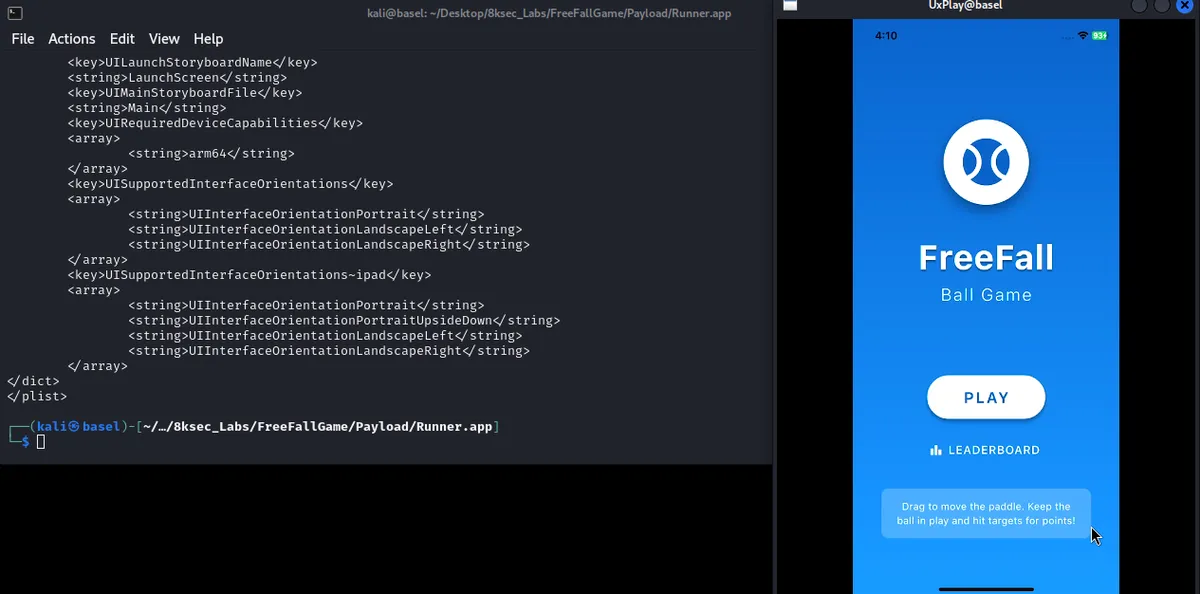The image size is (1200, 594).
Task: Click the UIRequiredDeviceCapabilities key line
Action: point(215,123)
